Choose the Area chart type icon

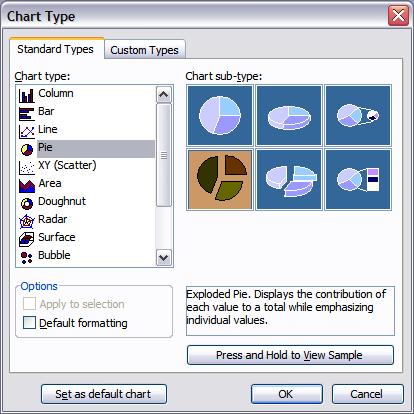[x=27, y=185]
